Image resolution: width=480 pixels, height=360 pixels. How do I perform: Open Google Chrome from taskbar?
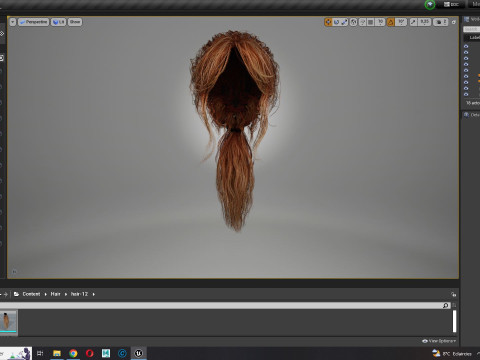tap(73, 353)
